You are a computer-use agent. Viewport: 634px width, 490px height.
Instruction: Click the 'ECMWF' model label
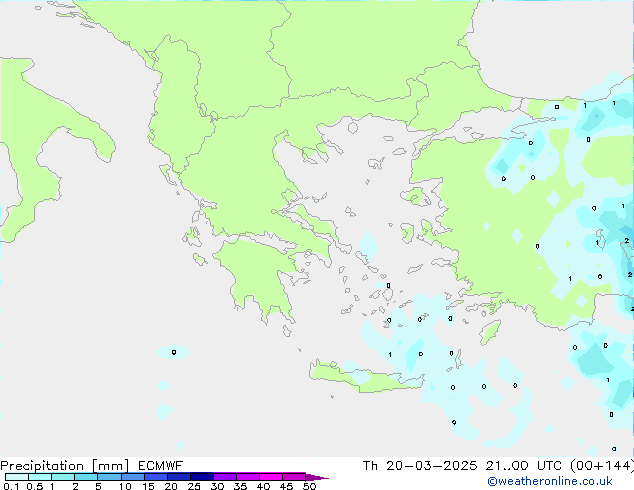[161, 466]
